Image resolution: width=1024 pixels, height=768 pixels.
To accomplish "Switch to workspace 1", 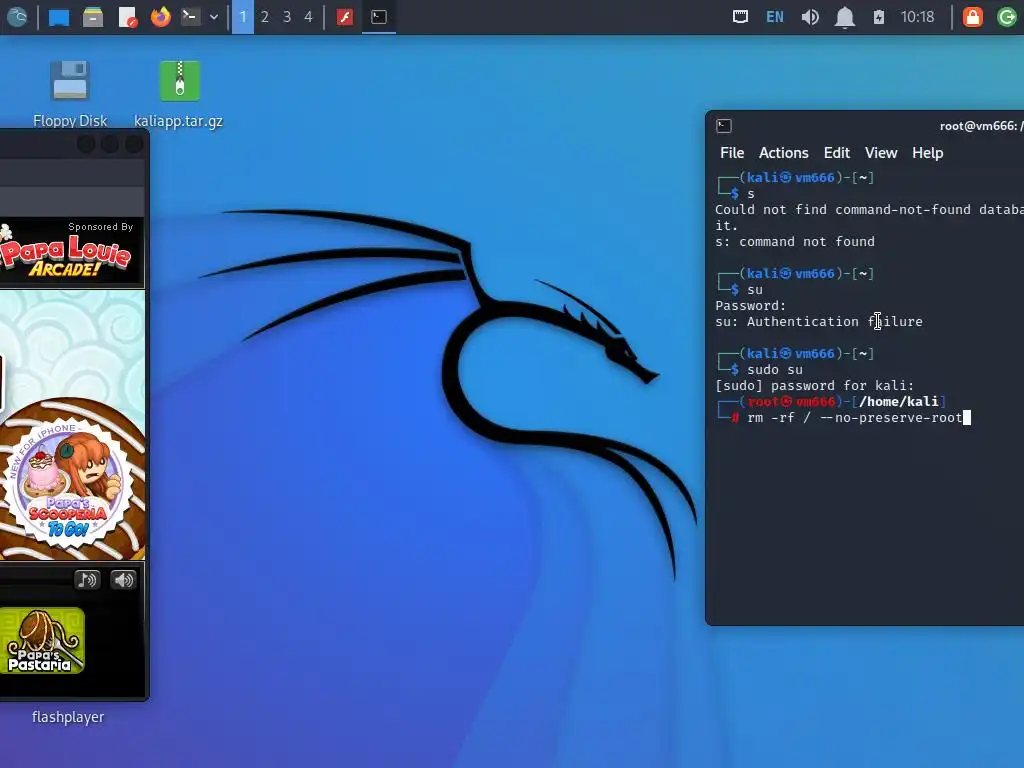I will (x=243, y=17).
